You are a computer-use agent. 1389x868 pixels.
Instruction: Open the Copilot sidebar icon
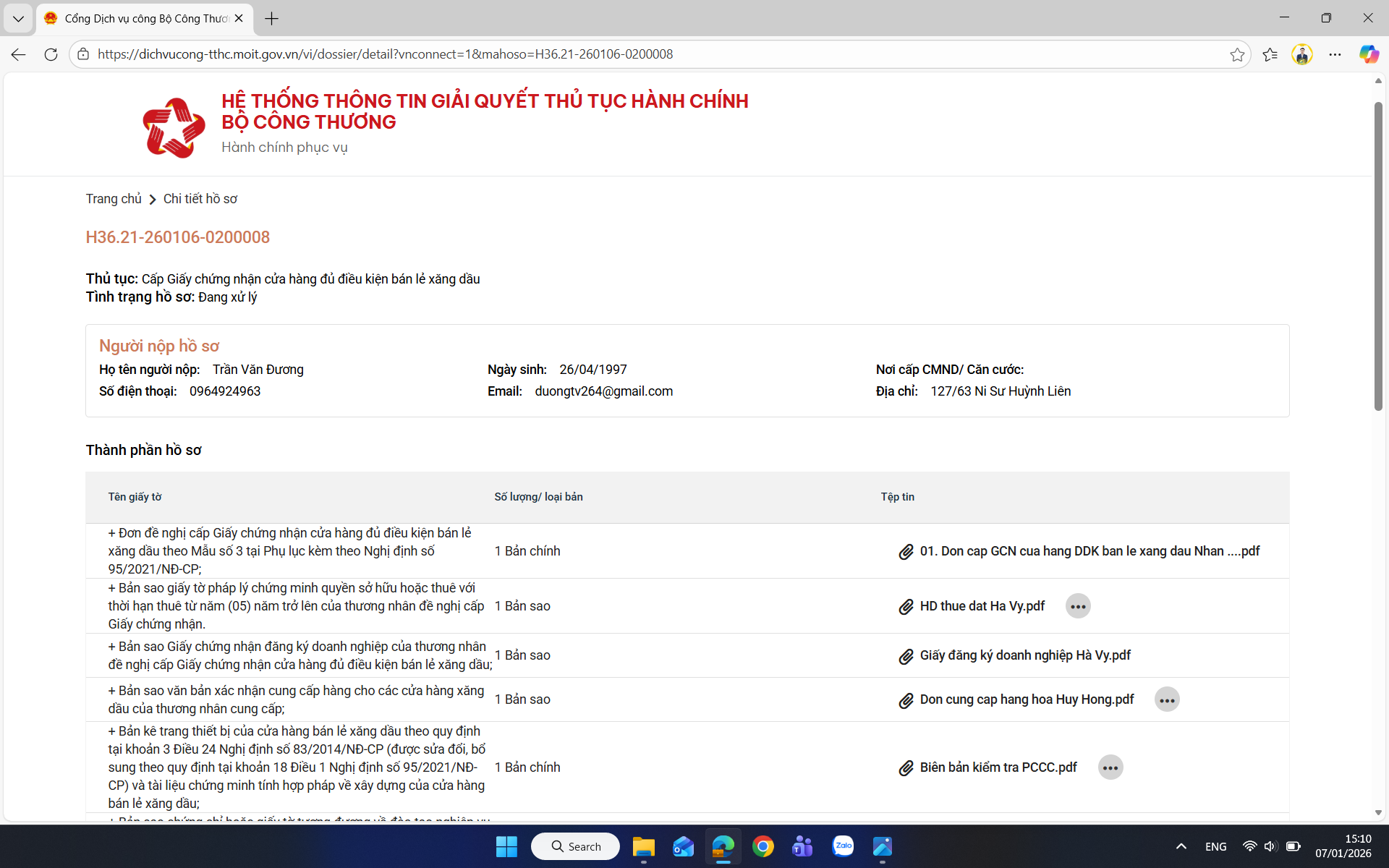pyautogui.click(x=1368, y=54)
